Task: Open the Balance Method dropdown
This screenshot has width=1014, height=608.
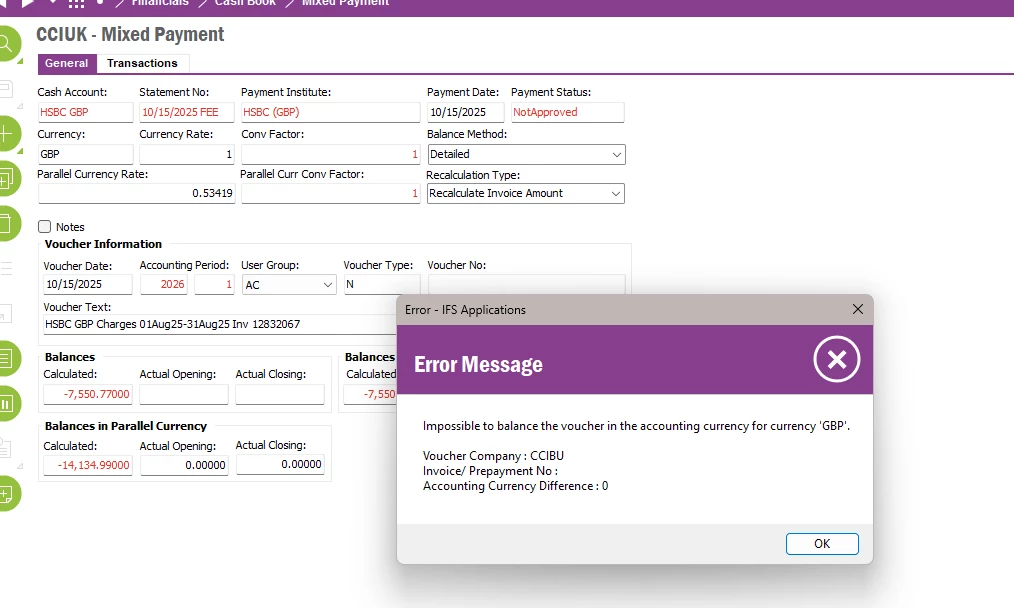Action: coord(616,155)
